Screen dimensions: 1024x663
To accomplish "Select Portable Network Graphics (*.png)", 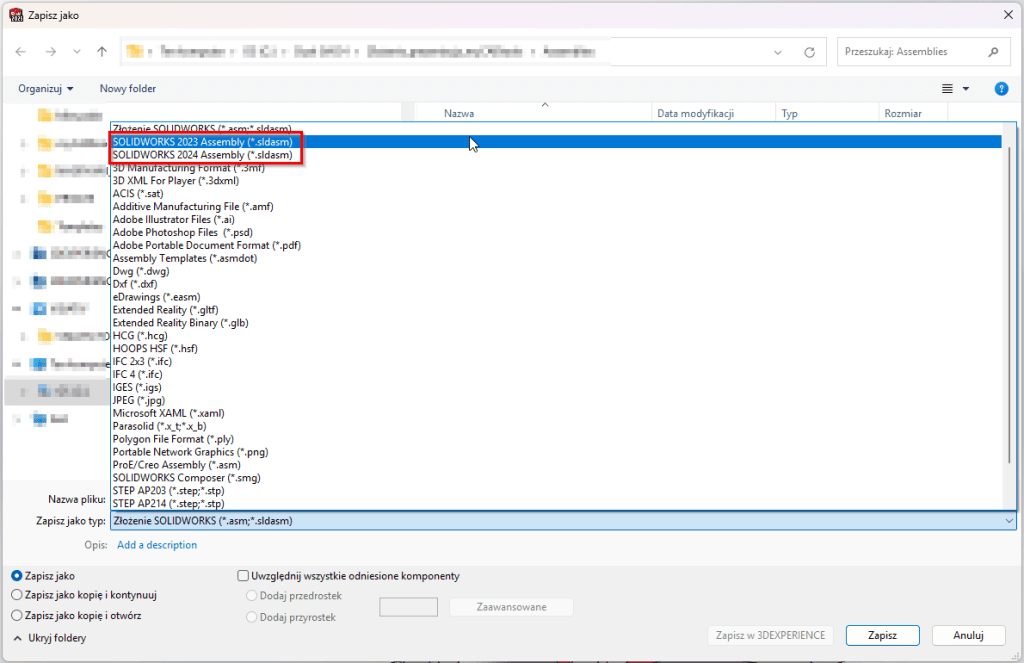I will coord(556,452).
